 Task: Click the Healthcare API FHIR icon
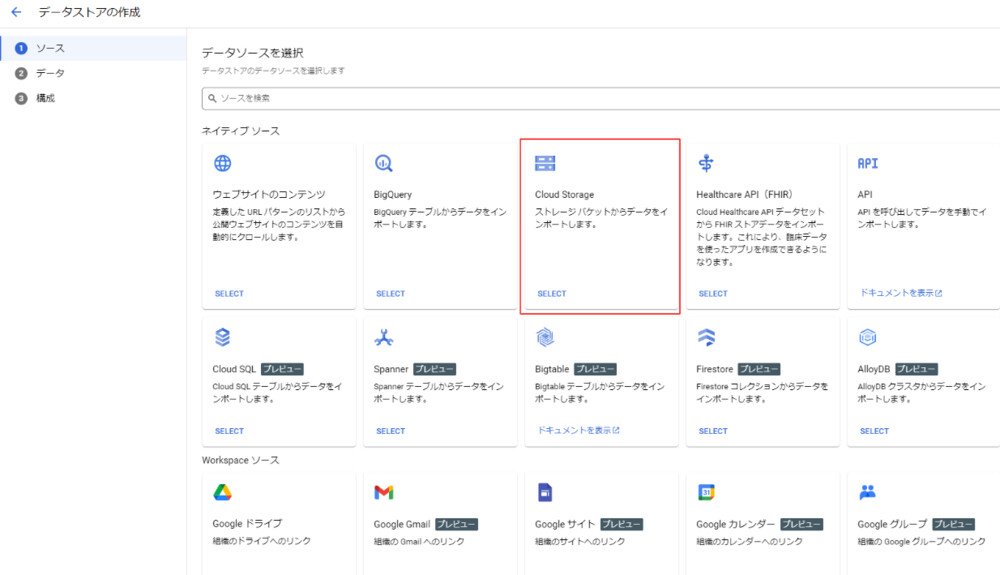[706, 163]
